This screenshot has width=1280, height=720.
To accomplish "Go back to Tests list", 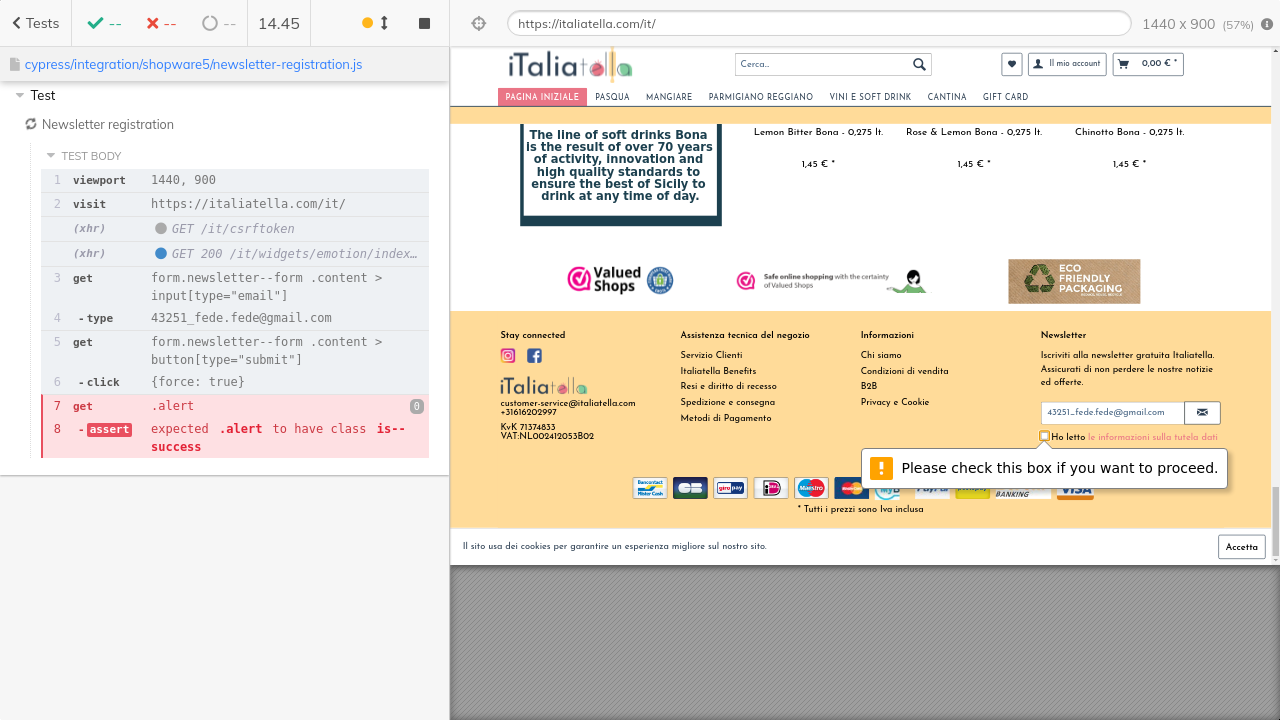I will point(35,23).
